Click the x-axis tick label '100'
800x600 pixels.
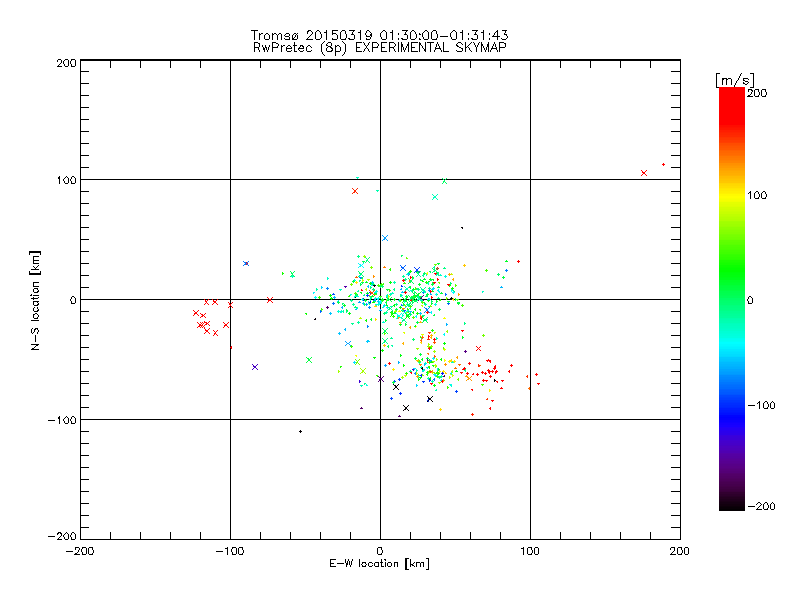pyautogui.click(x=530, y=551)
